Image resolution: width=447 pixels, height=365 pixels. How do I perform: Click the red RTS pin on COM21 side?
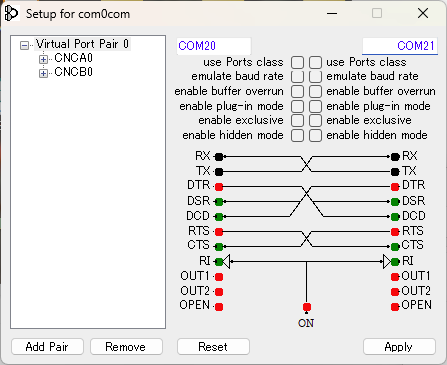coord(395,231)
